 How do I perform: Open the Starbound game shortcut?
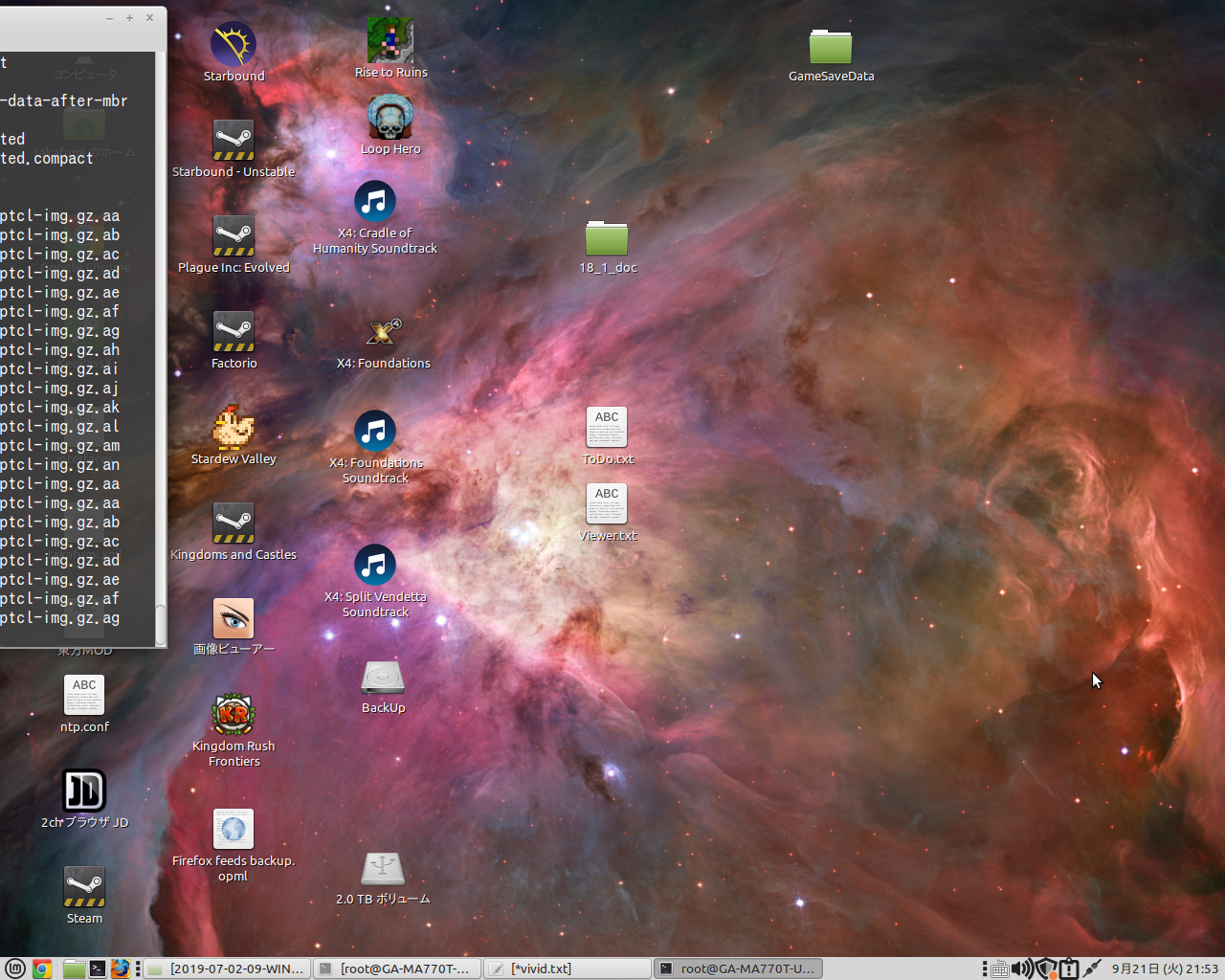(233, 45)
